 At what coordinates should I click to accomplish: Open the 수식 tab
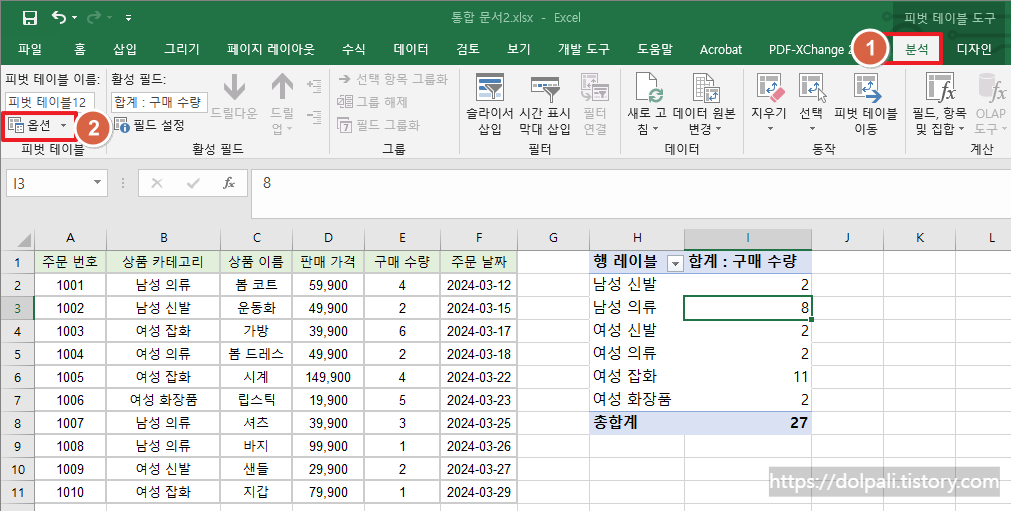coord(353,49)
